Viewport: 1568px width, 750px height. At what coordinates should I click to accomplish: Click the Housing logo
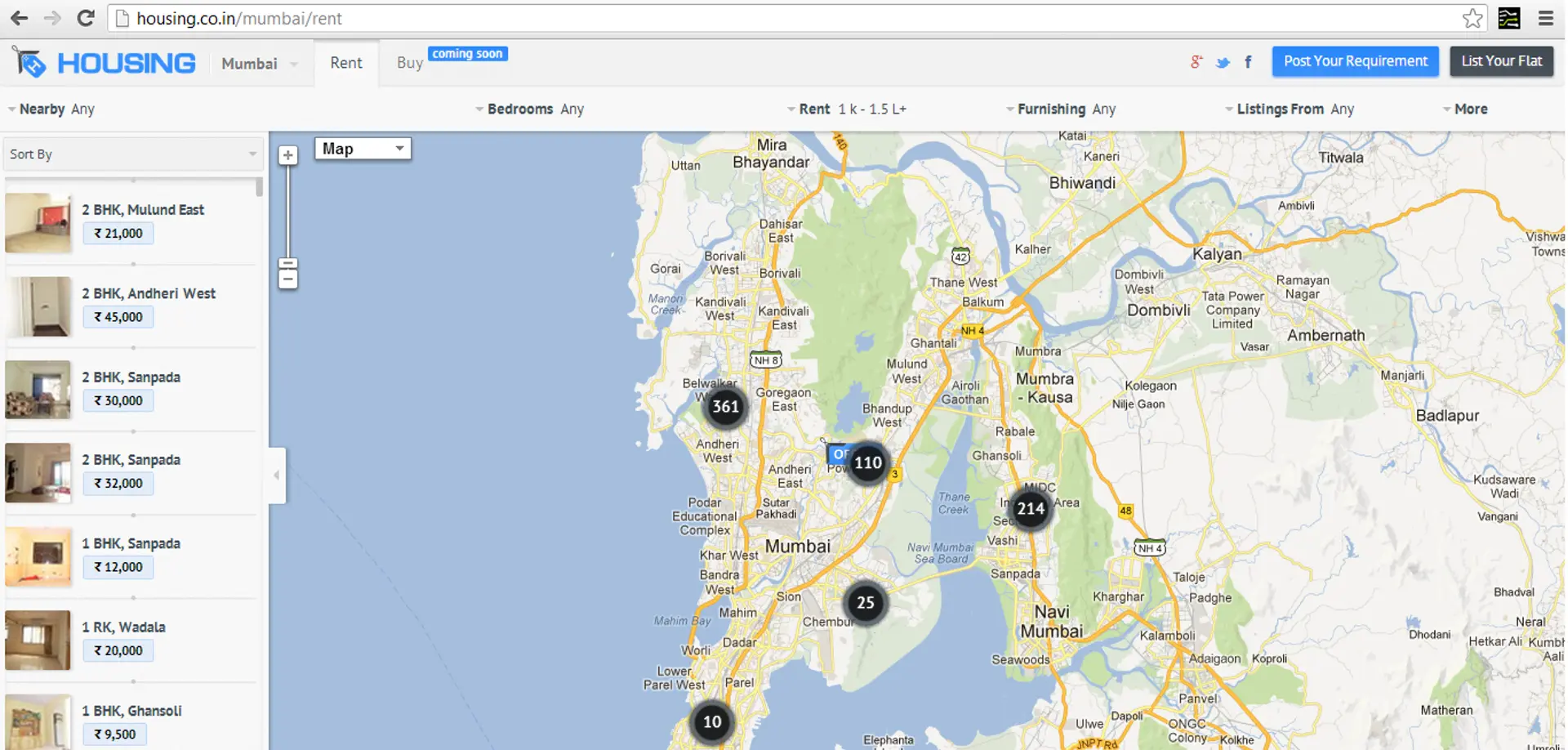105,63
